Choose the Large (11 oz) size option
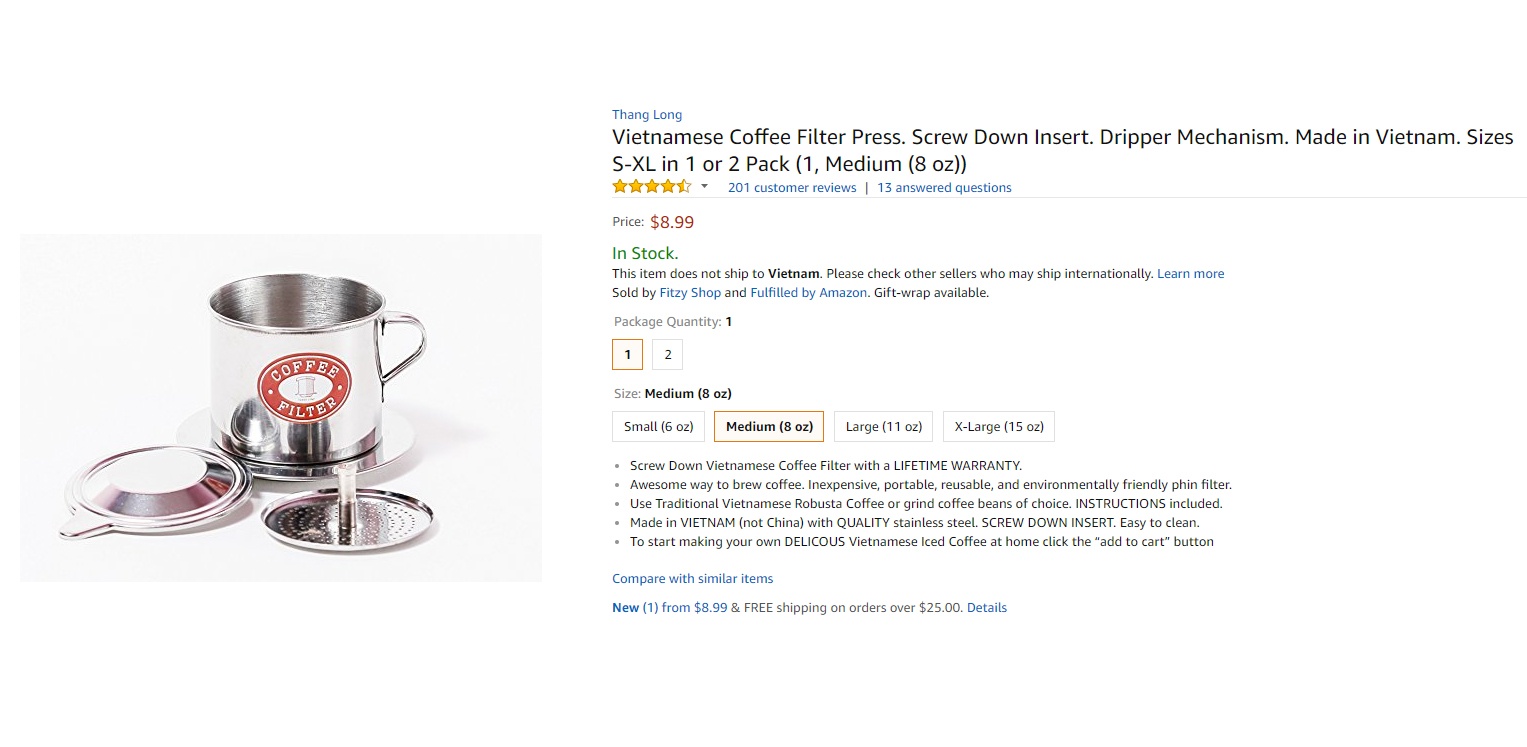Screen dimensions: 1527x747 pos(882,426)
